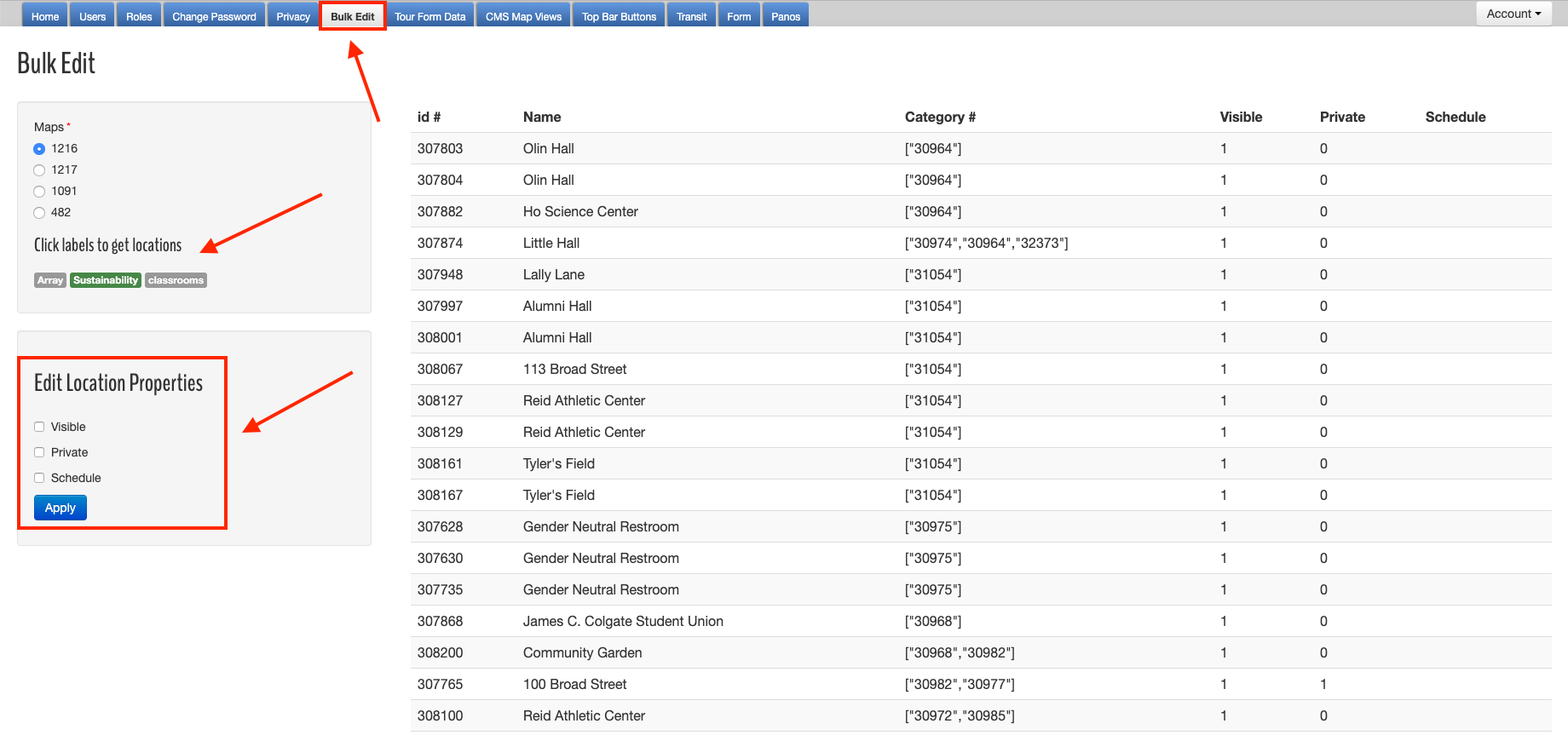Click id 307628 cell
The width and height of the screenshot is (1568, 735).
click(x=440, y=526)
